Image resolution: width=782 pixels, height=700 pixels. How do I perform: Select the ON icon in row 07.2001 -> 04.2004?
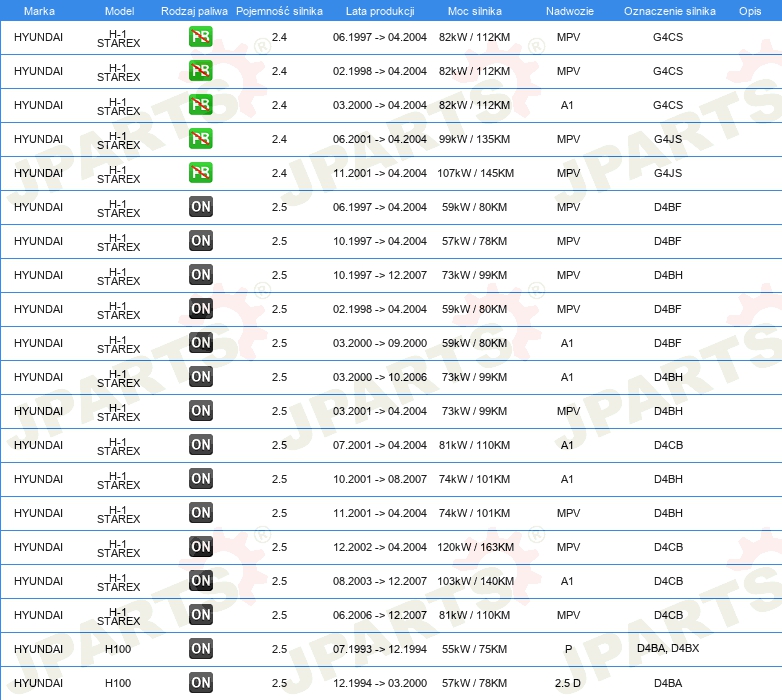tap(200, 444)
